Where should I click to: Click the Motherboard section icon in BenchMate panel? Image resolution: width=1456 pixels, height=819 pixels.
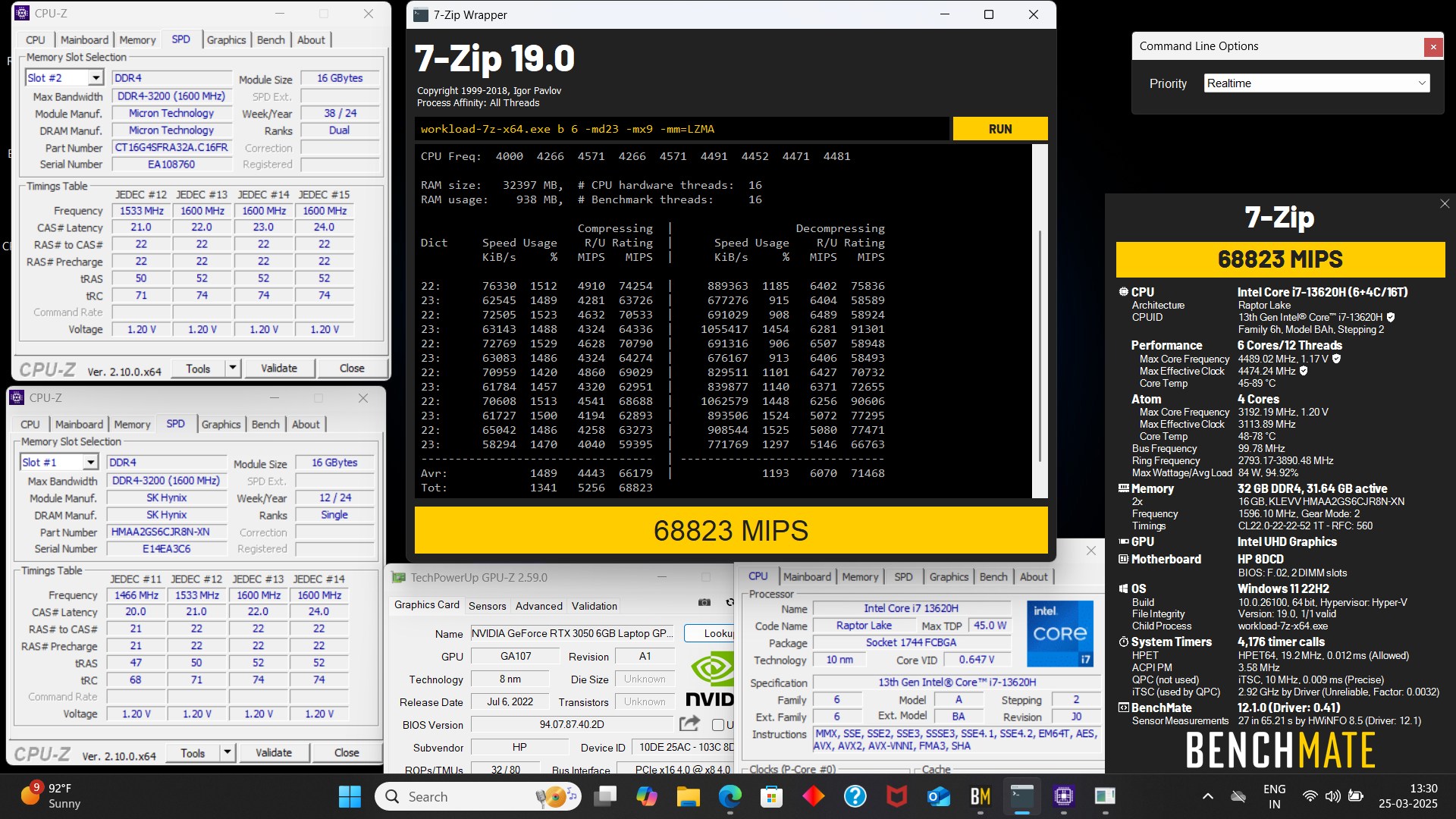(1123, 559)
